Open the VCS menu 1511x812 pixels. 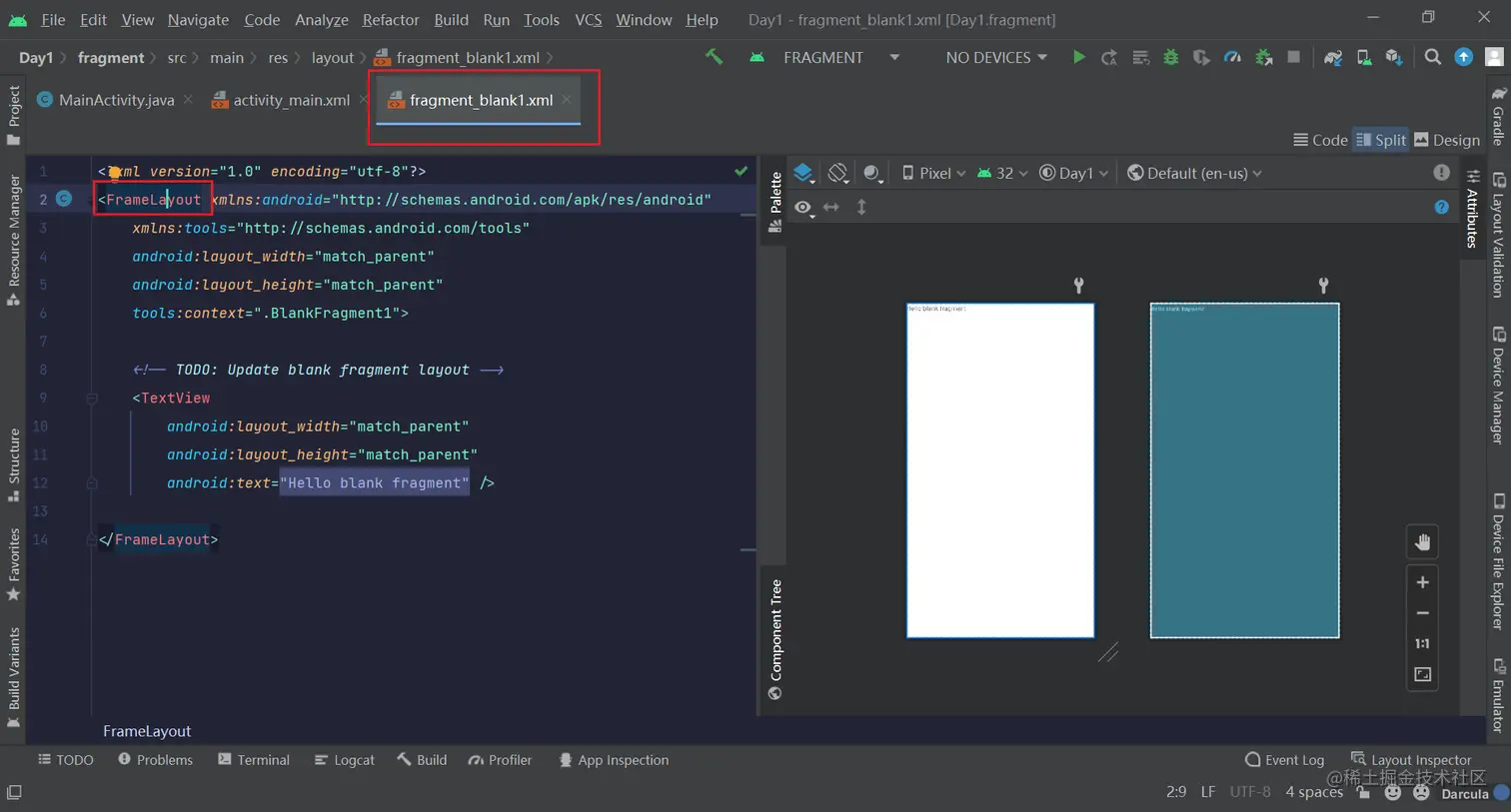tap(589, 19)
